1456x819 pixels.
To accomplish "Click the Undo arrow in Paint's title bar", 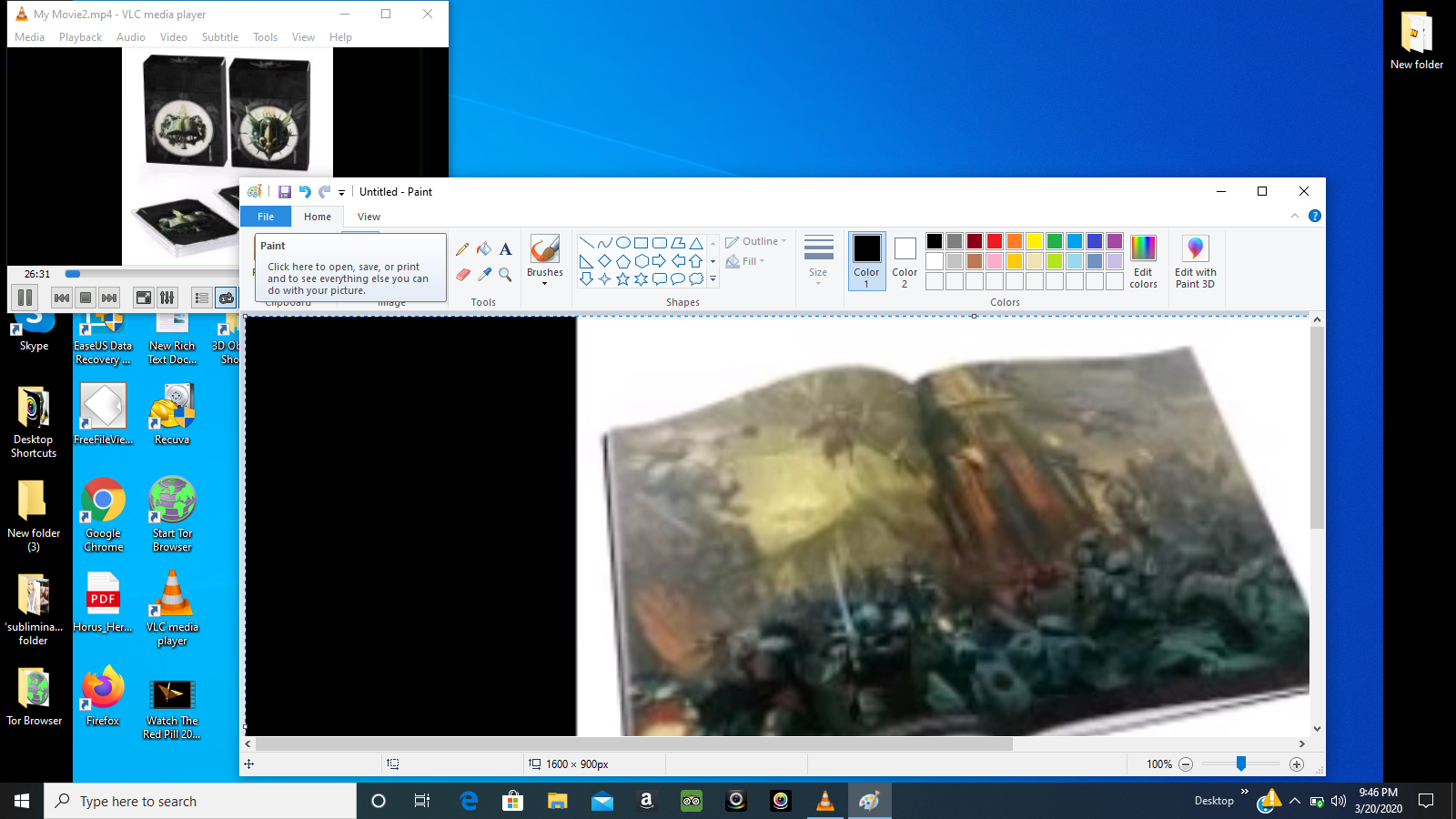I will [305, 192].
